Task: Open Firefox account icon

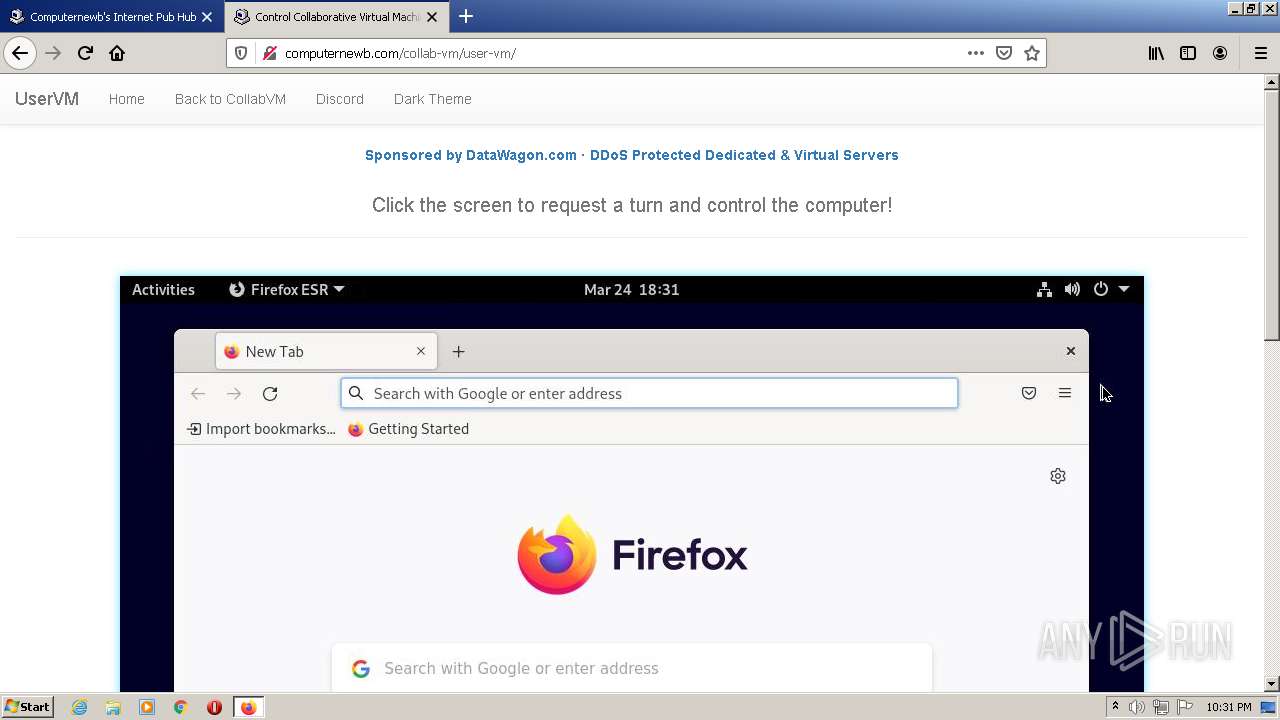Action: pyautogui.click(x=1220, y=53)
